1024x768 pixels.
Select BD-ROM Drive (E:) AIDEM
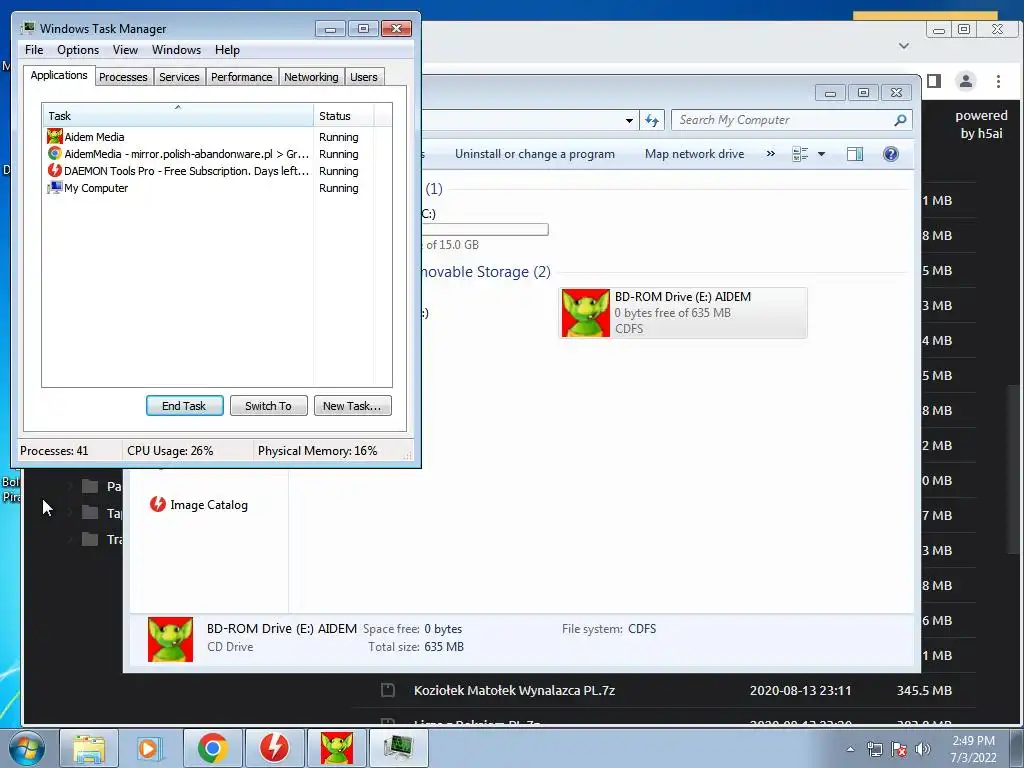tap(683, 313)
